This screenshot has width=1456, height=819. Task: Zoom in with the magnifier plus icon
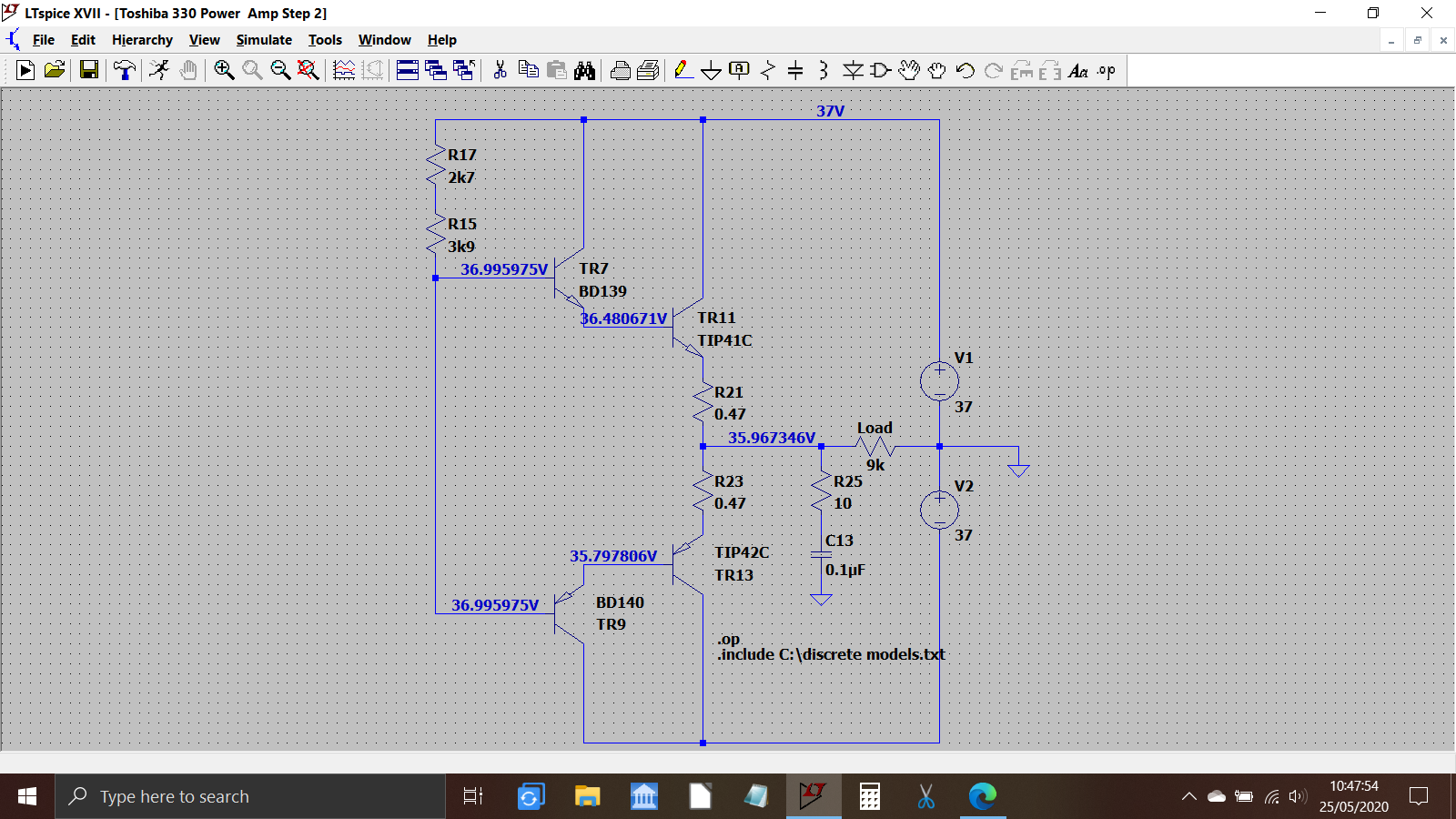[224, 70]
